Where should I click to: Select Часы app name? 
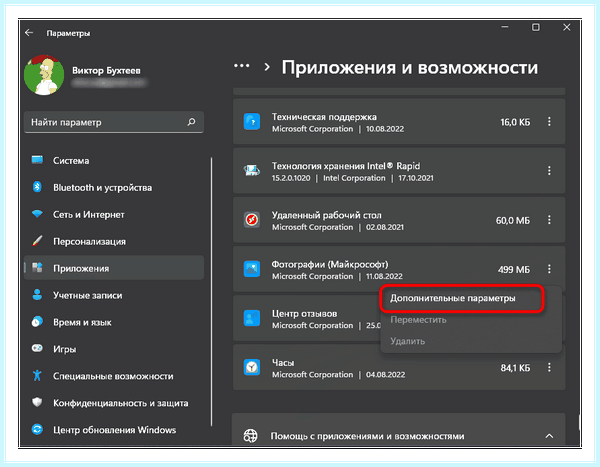coord(283,362)
